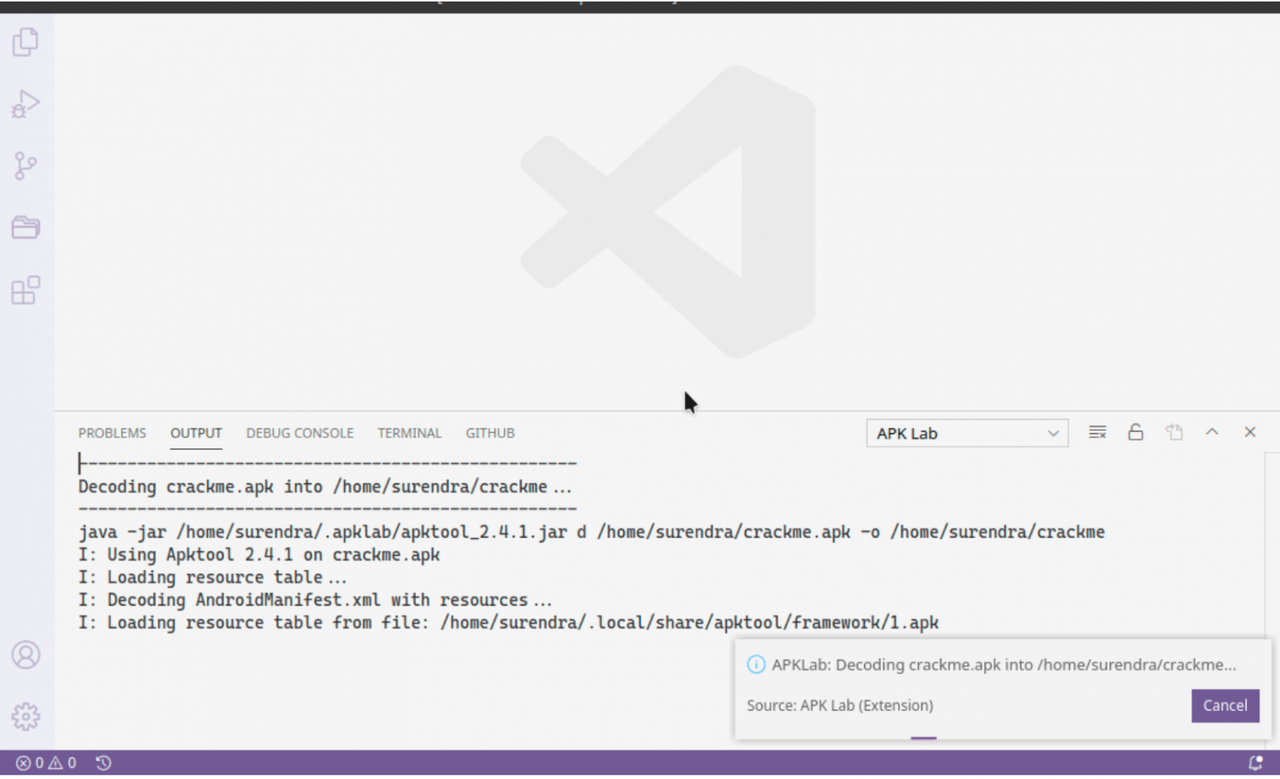The image size is (1280, 779).
Task: Click the 'Decoding crackme.apk into' output line
Action: click(325, 487)
